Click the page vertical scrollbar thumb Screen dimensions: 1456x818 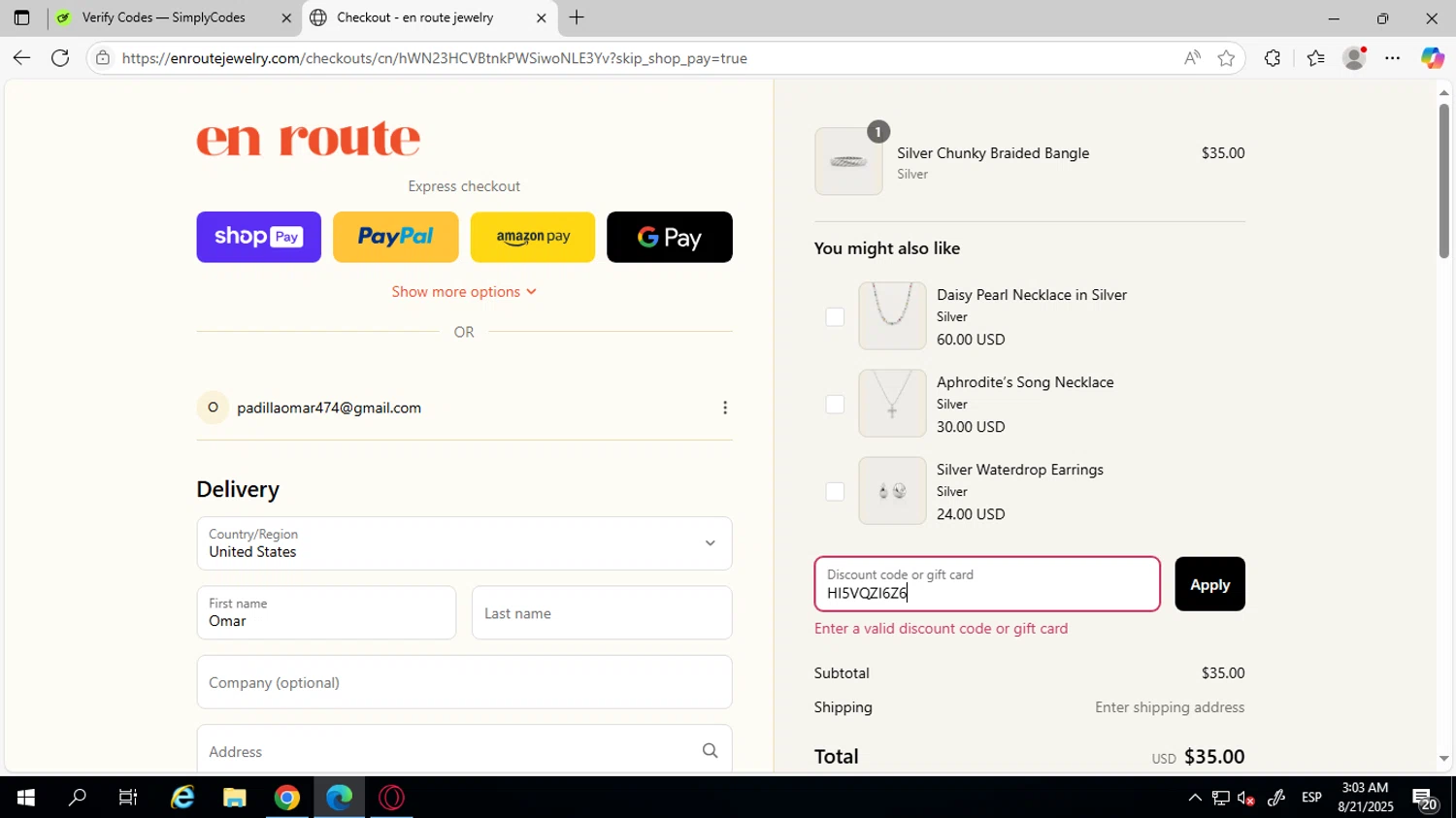[x=1443, y=180]
